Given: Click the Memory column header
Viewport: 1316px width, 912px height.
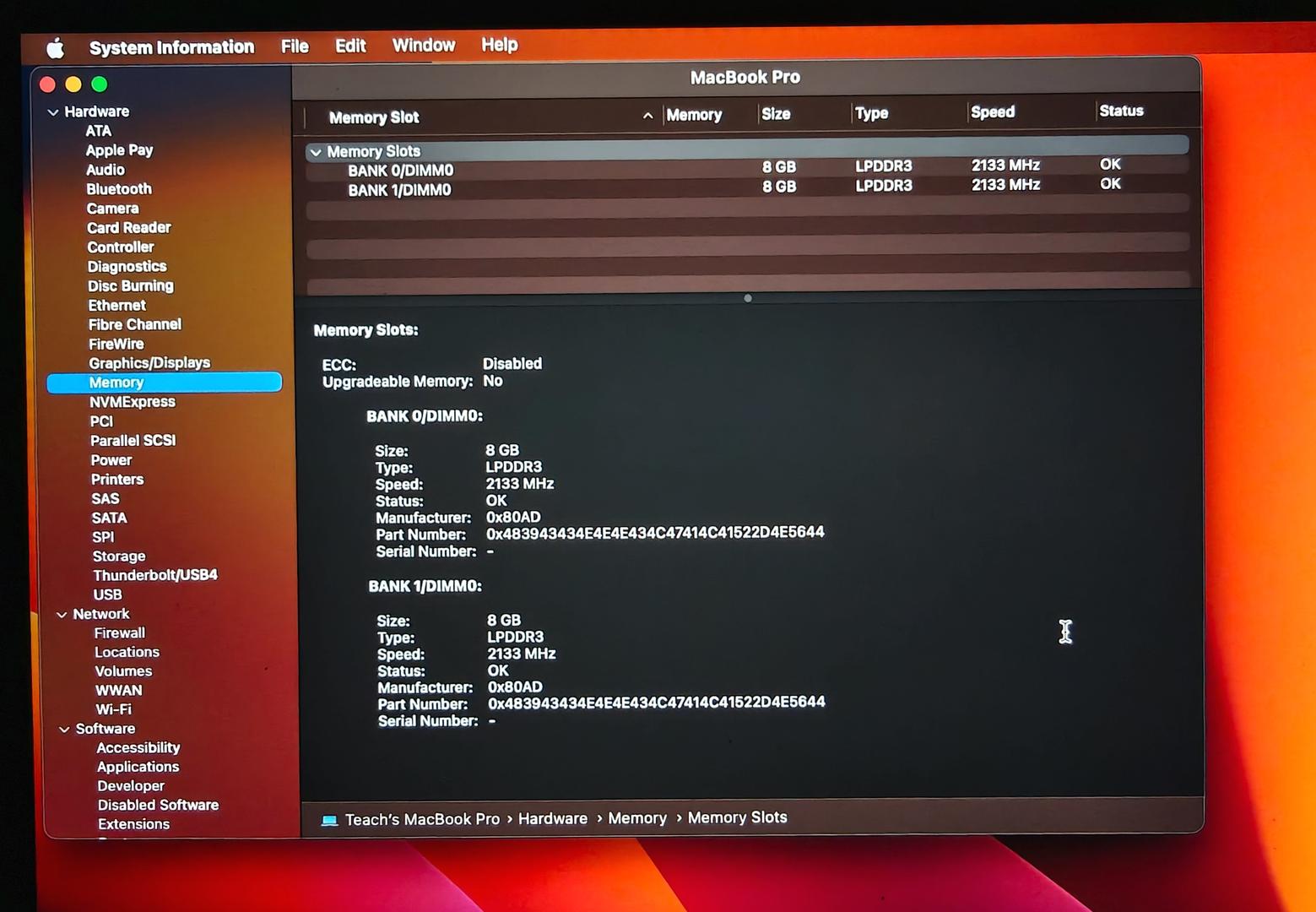Looking at the screenshot, I should 694,115.
